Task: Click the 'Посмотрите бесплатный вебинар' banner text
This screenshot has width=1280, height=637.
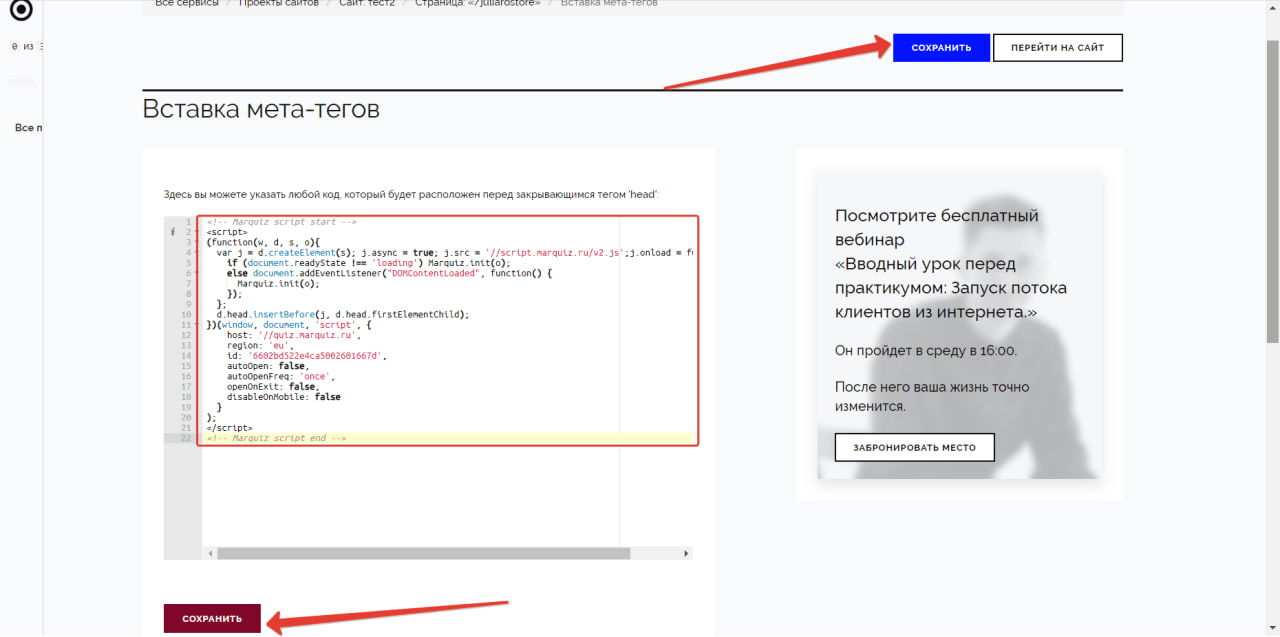Action: click(x=937, y=228)
